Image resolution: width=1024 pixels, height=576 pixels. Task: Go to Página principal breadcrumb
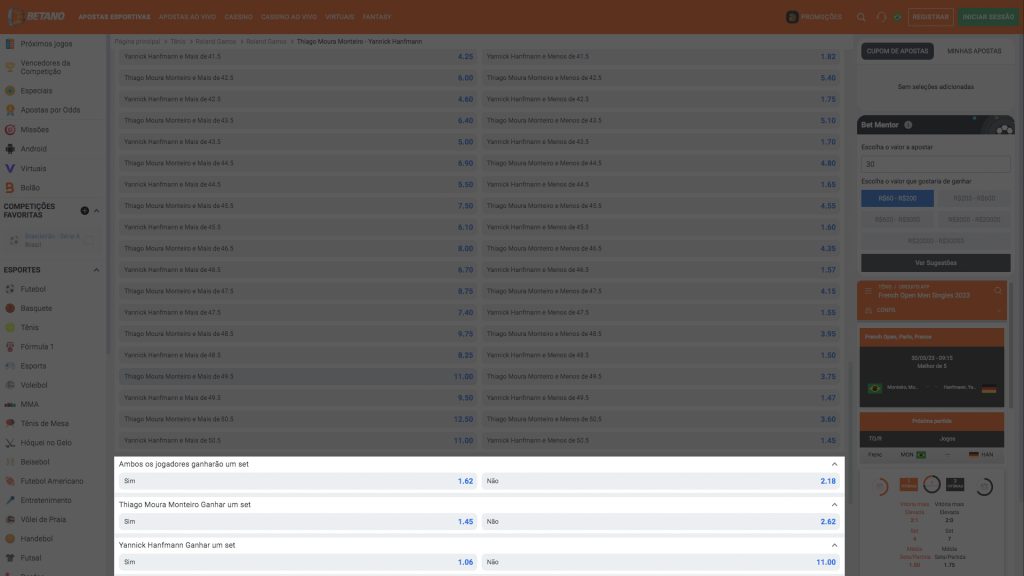(137, 41)
